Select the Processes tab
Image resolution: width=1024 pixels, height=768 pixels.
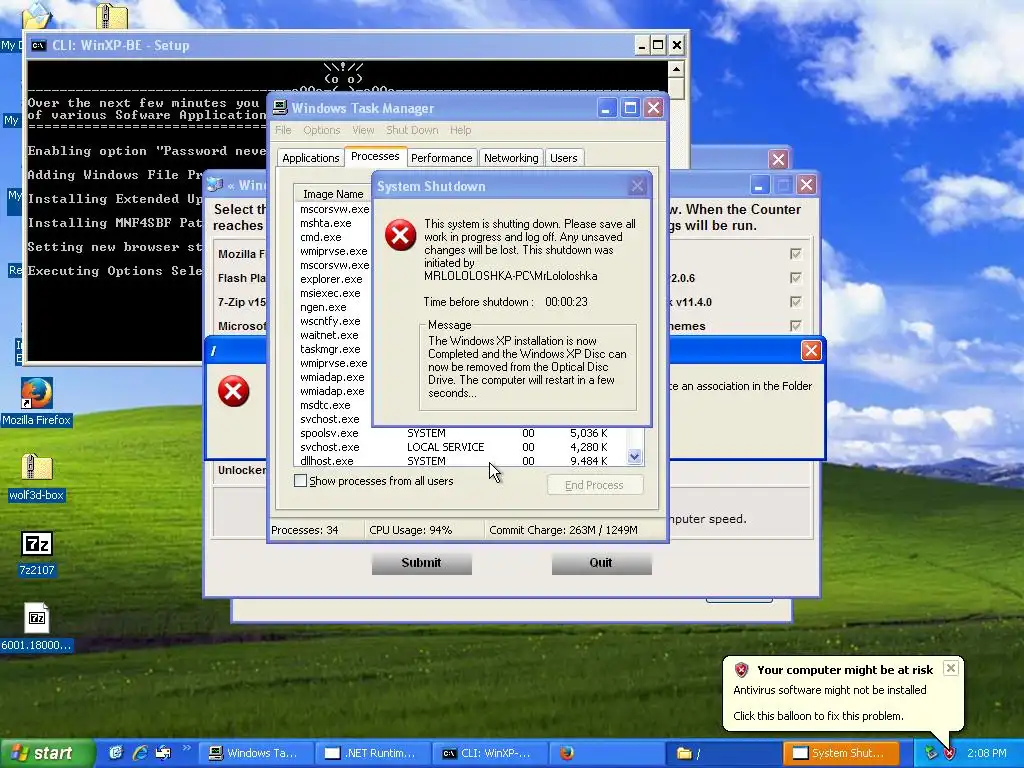[x=375, y=156]
